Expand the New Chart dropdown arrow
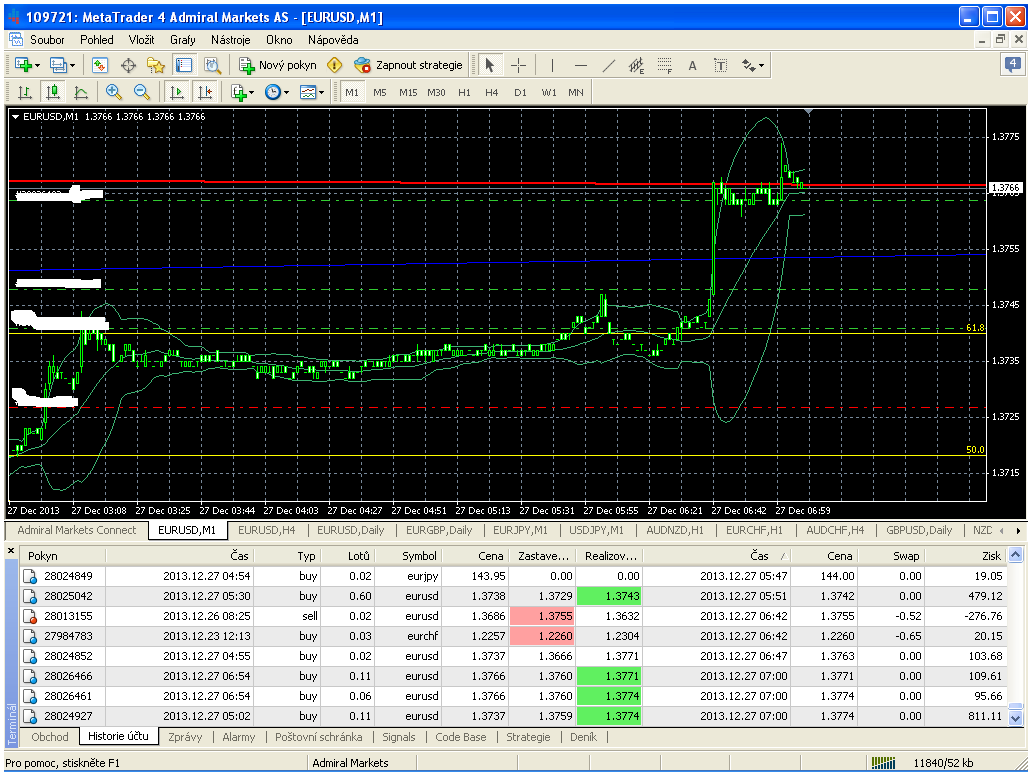This screenshot has width=1032, height=776. pyautogui.click(x=38, y=65)
